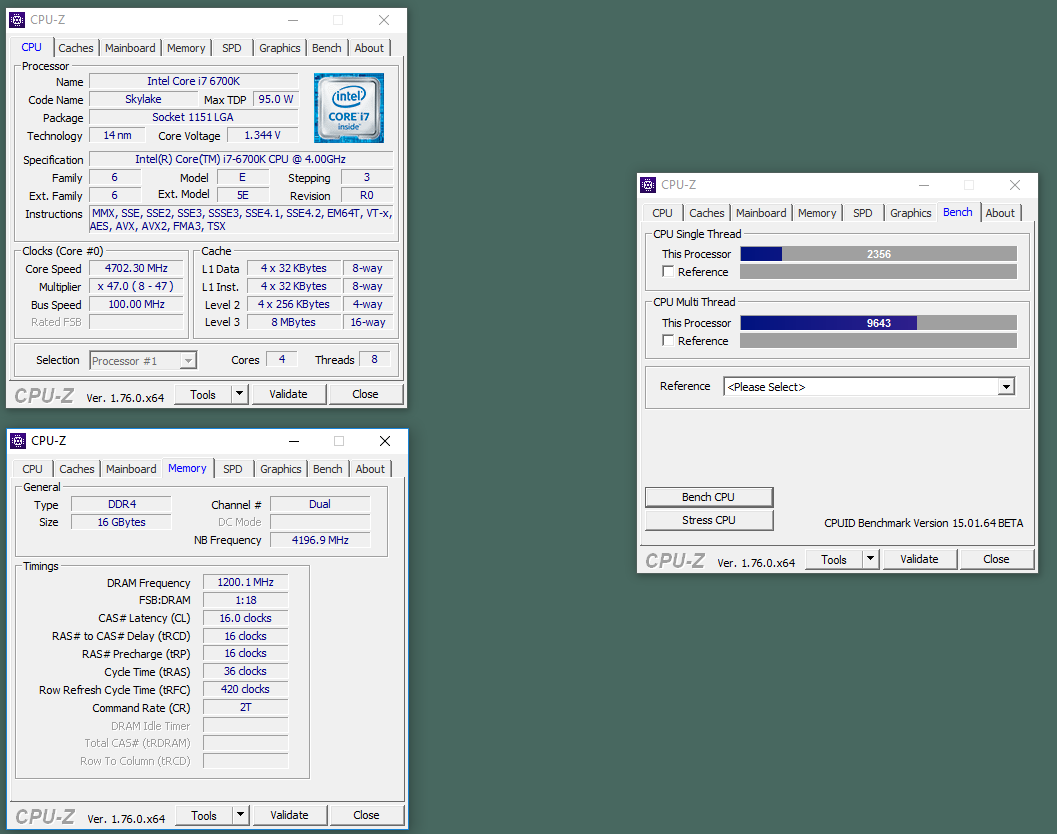Open Graphics tab in the benchmark window
The height and width of the screenshot is (834, 1057).
click(x=911, y=213)
